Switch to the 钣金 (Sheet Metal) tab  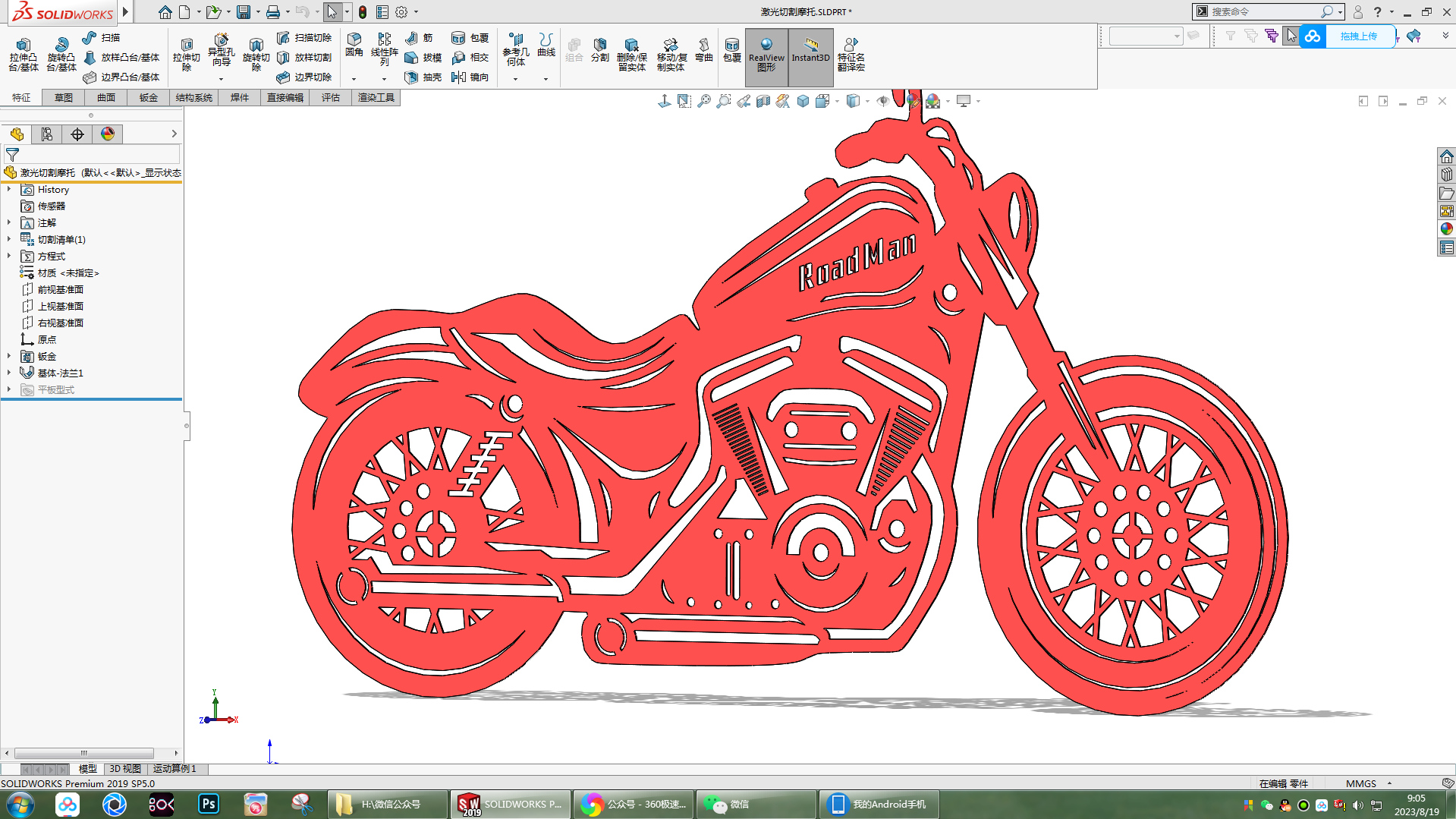click(x=148, y=97)
